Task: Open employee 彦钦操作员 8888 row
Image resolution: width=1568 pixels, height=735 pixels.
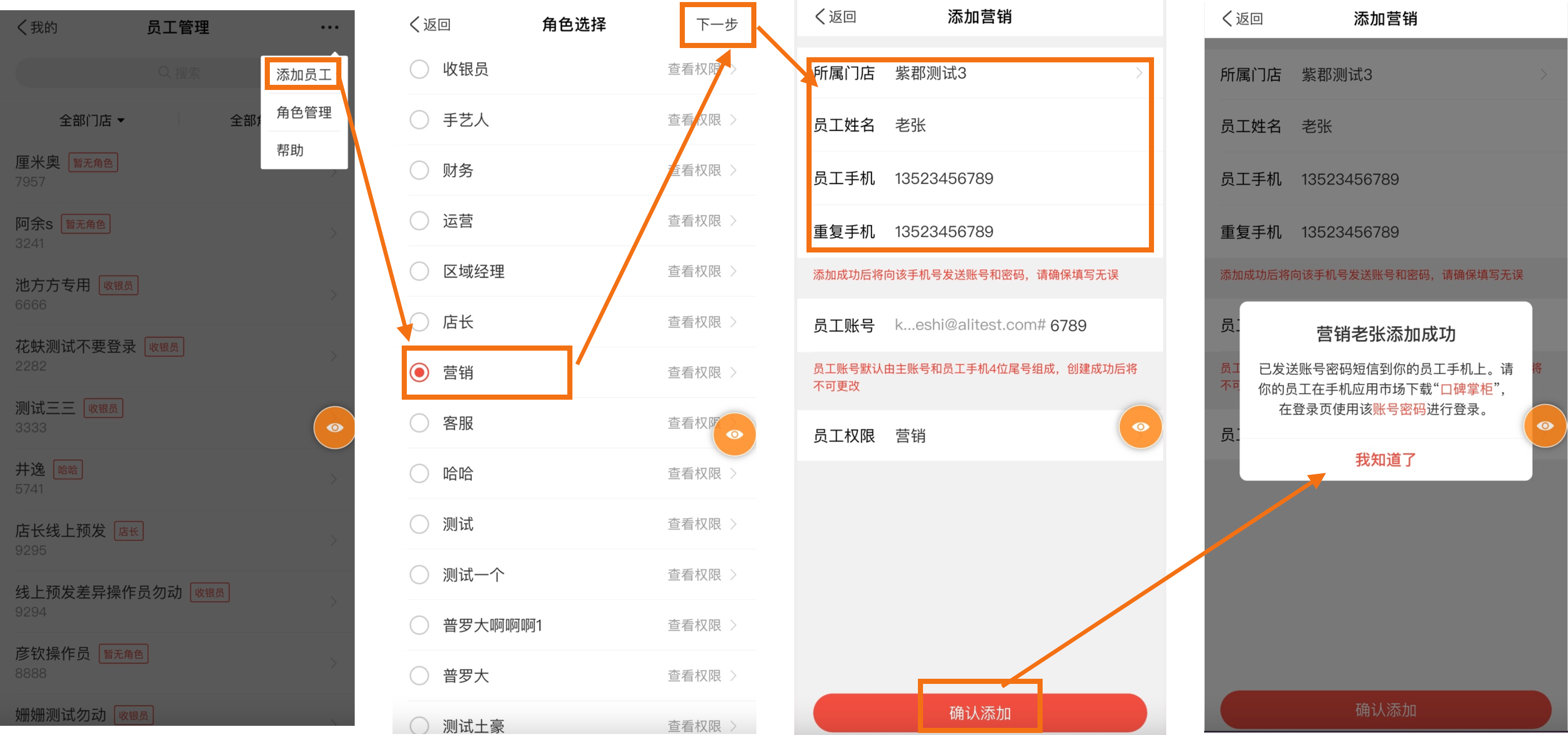Action: [x=176, y=663]
